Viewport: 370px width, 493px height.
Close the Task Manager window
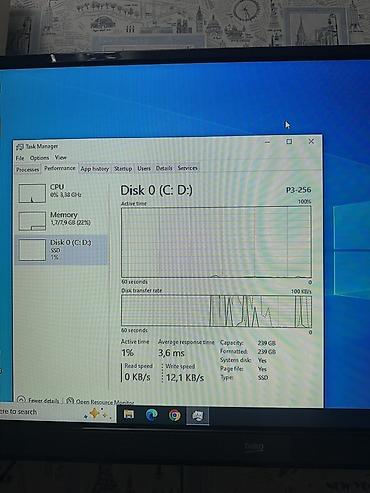(311, 141)
